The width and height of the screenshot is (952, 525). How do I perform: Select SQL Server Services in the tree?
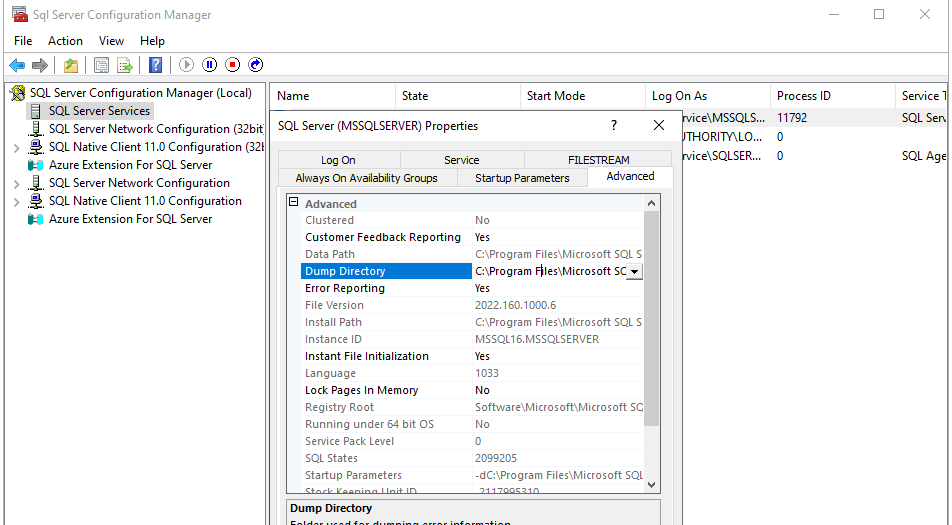click(100, 111)
